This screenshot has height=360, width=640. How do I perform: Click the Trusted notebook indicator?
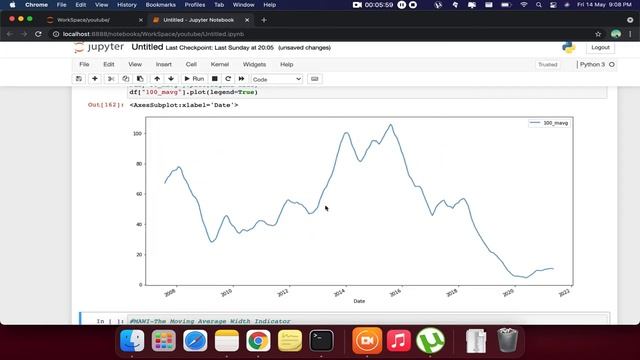pyautogui.click(x=547, y=64)
